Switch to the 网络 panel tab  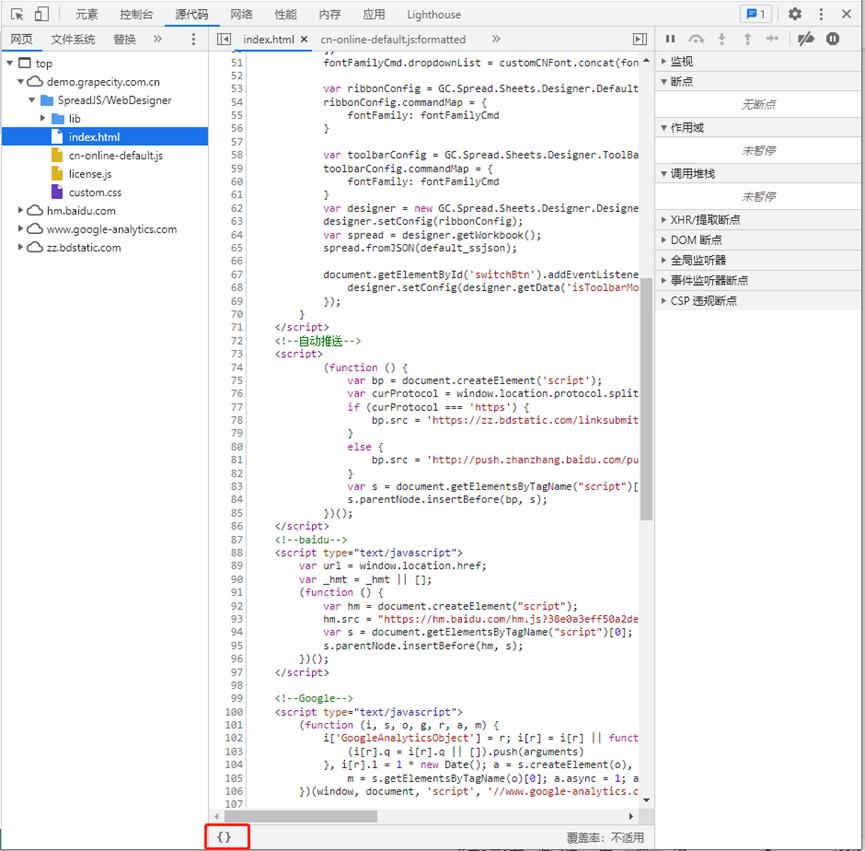pyautogui.click(x=240, y=14)
